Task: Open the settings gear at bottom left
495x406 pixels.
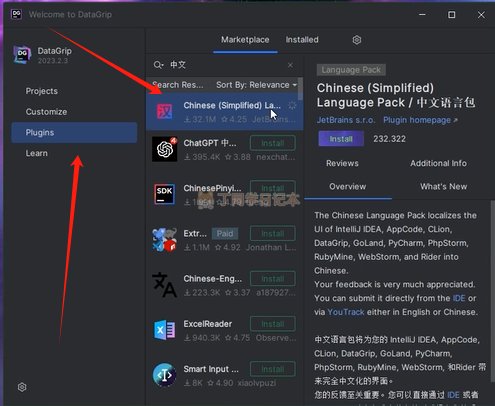Action: pyautogui.click(x=22, y=387)
